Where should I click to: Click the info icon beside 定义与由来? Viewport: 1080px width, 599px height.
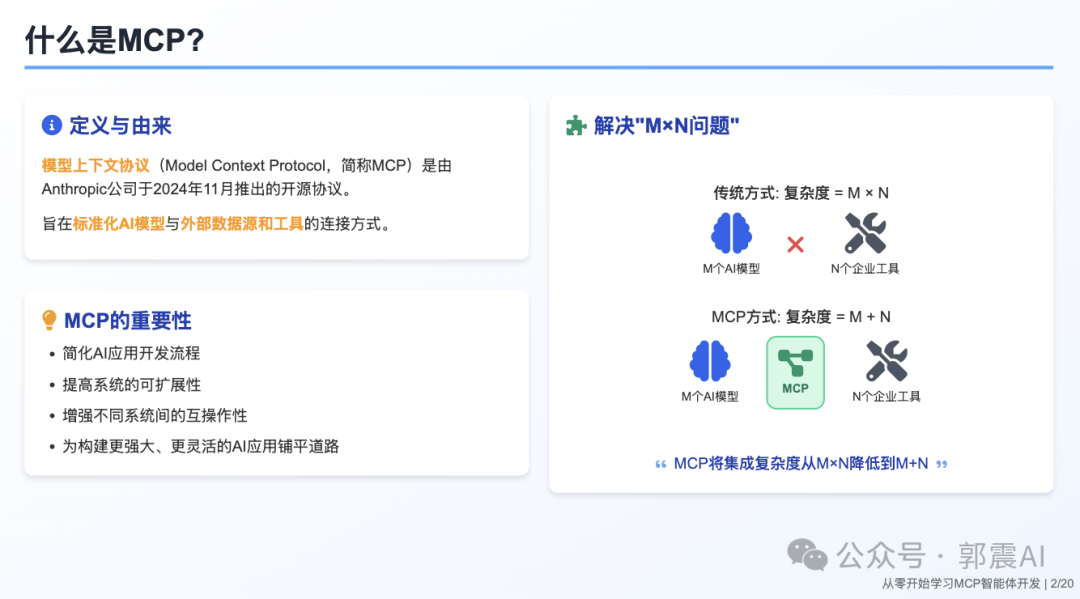(x=50, y=125)
